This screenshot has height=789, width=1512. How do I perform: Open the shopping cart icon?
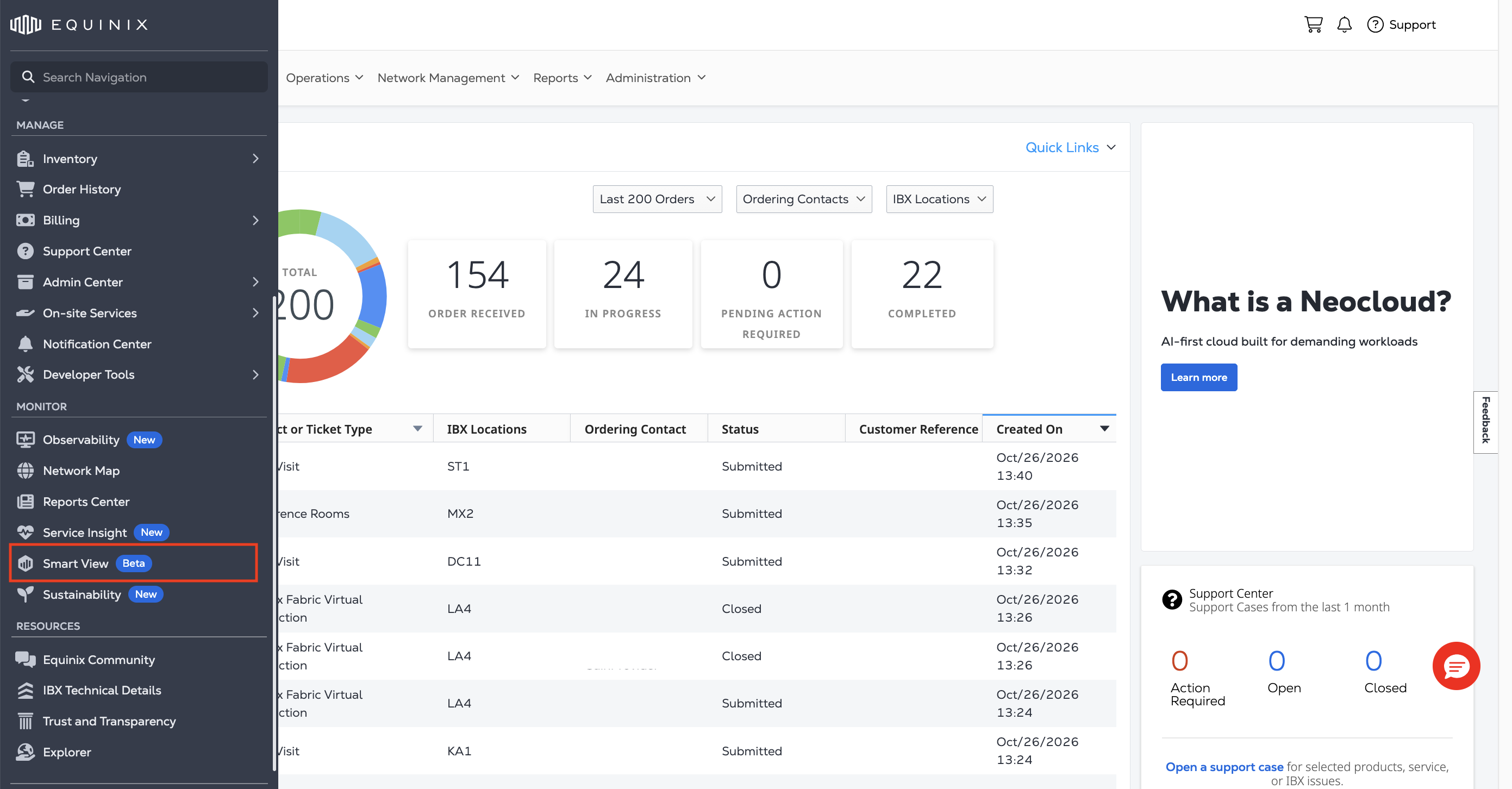pyautogui.click(x=1313, y=24)
